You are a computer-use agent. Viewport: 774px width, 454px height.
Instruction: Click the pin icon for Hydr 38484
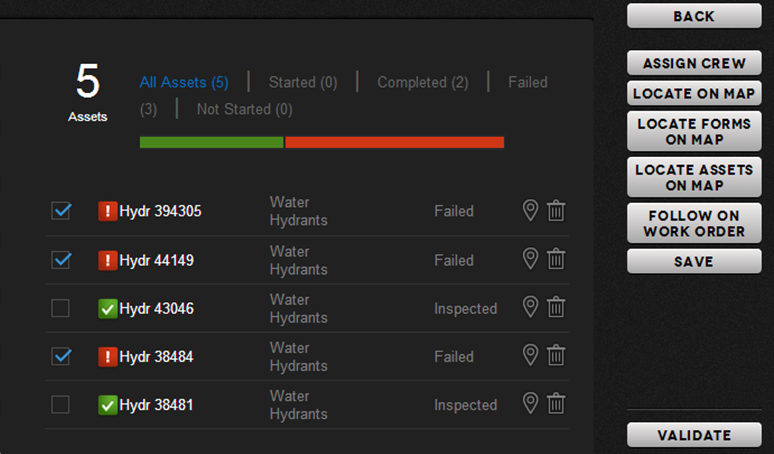(x=530, y=355)
